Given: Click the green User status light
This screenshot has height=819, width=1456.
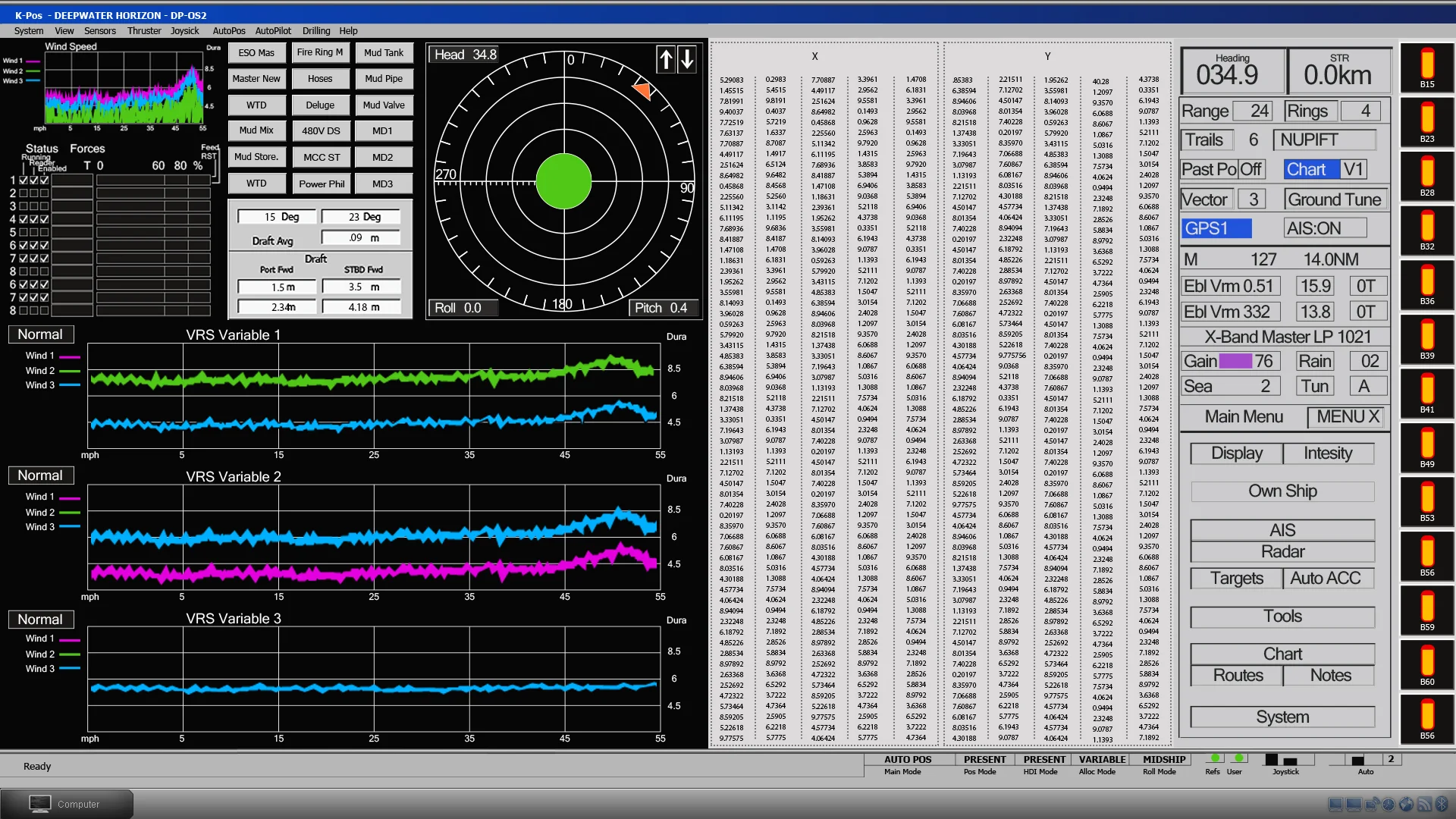Looking at the screenshot, I should coord(1239,758).
